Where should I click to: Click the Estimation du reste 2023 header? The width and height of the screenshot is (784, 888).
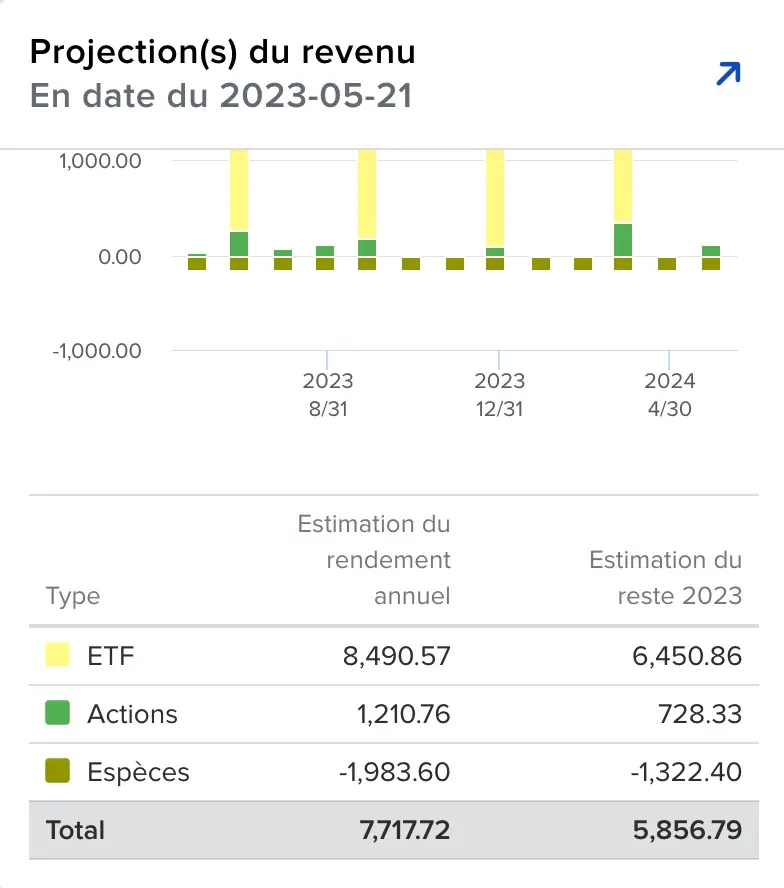pyautogui.click(x=666, y=578)
